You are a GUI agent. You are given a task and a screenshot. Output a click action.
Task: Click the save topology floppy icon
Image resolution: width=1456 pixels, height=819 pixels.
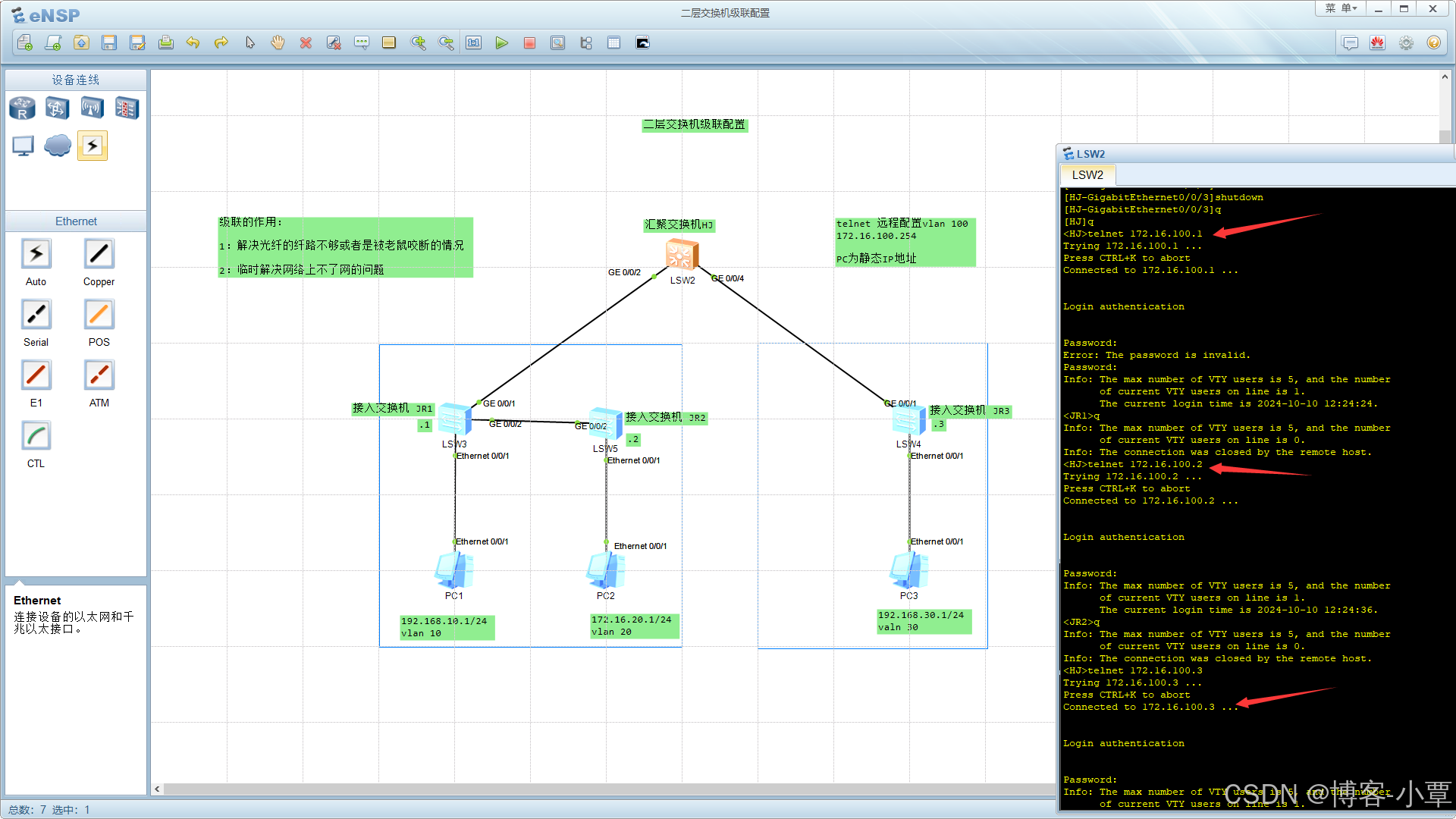pos(109,43)
